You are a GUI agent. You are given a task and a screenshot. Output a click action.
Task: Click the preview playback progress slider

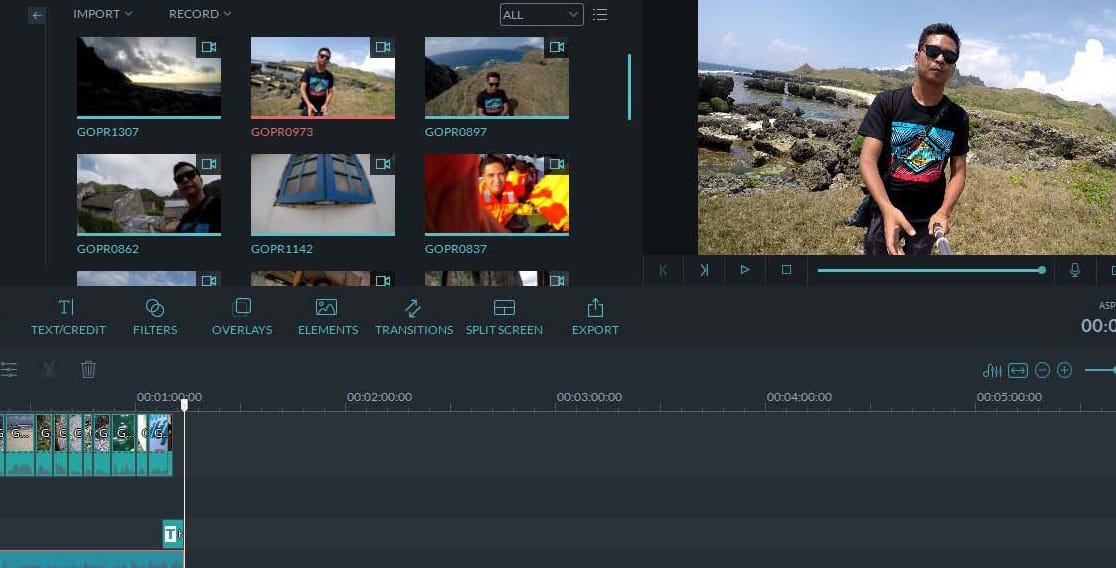pos(929,270)
